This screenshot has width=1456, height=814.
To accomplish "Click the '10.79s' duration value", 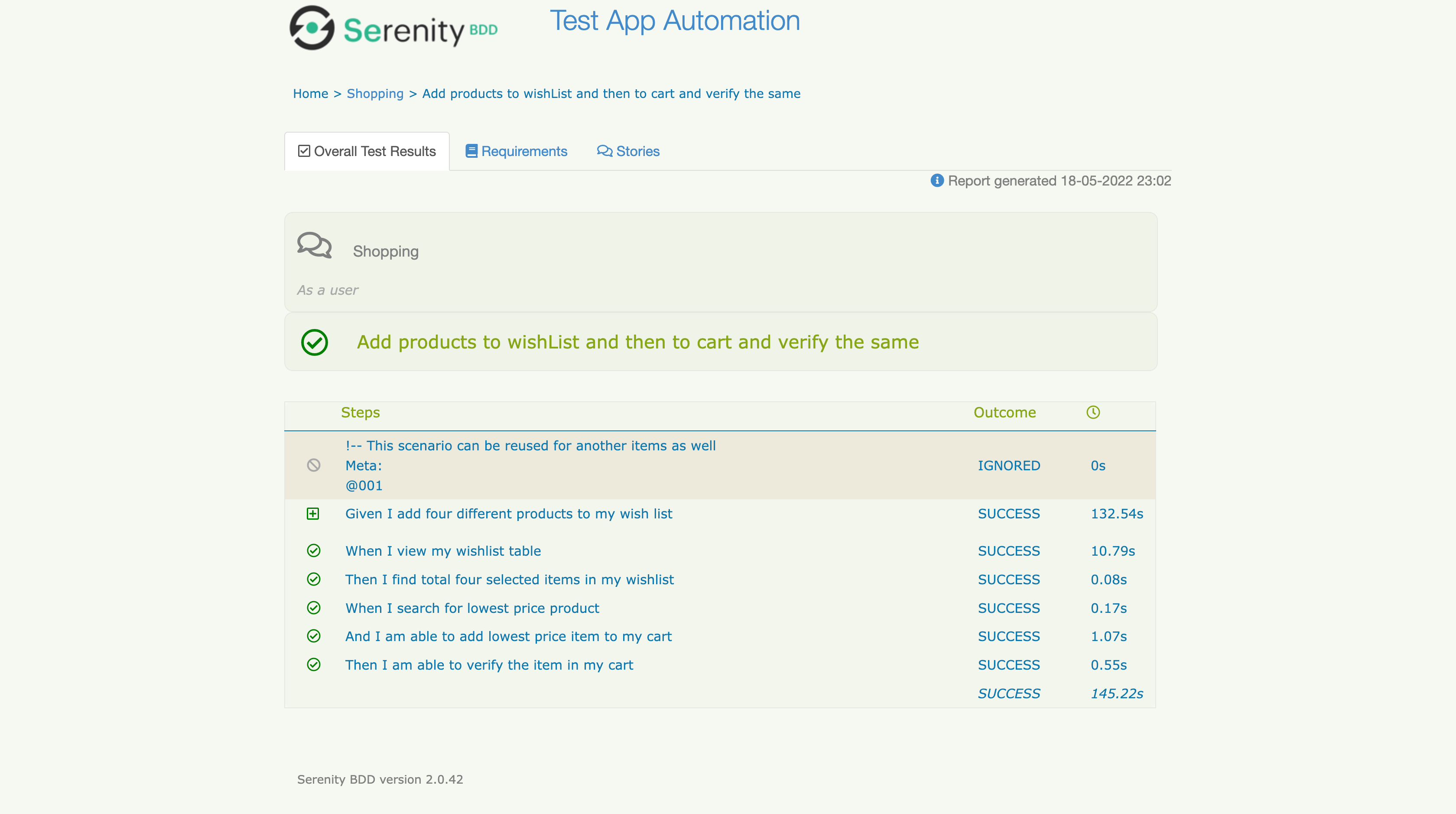I will pyautogui.click(x=1113, y=551).
